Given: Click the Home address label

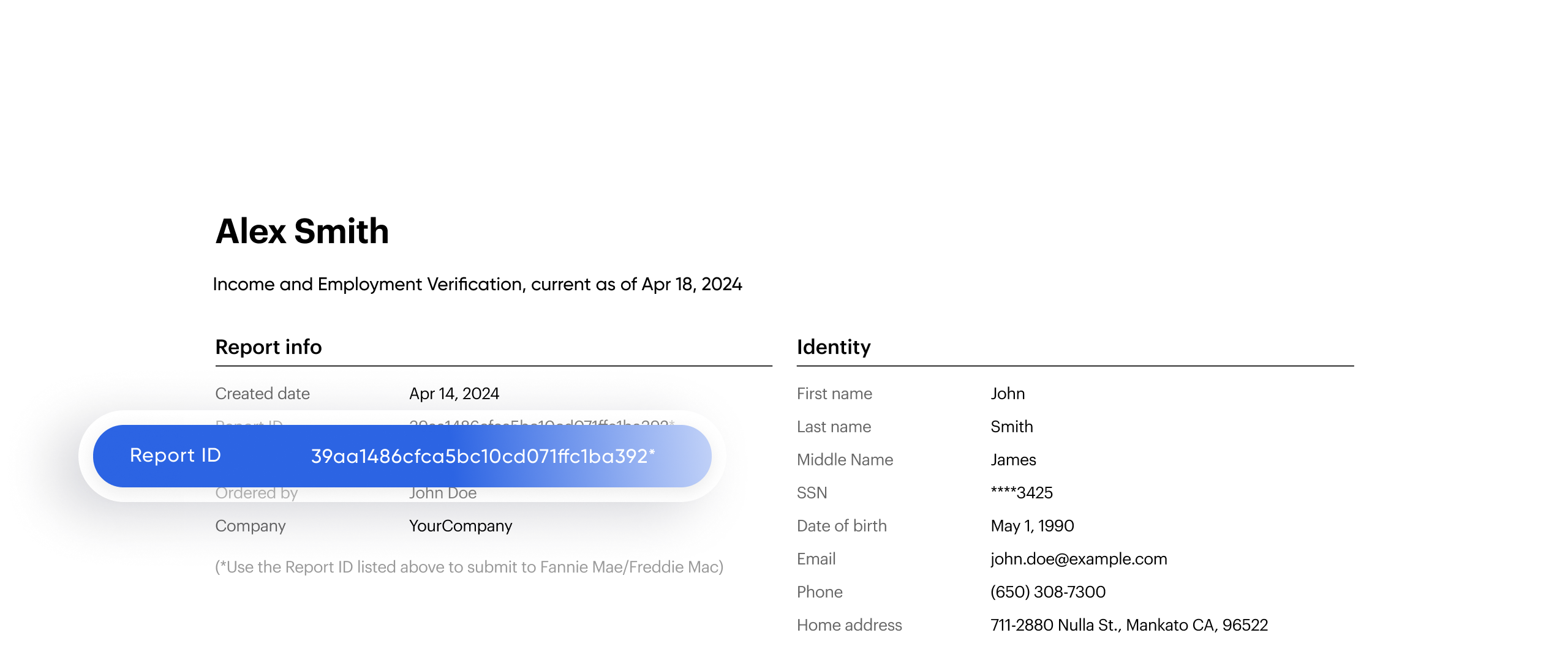Looking at the screenshot, I should tap(849, 625).
